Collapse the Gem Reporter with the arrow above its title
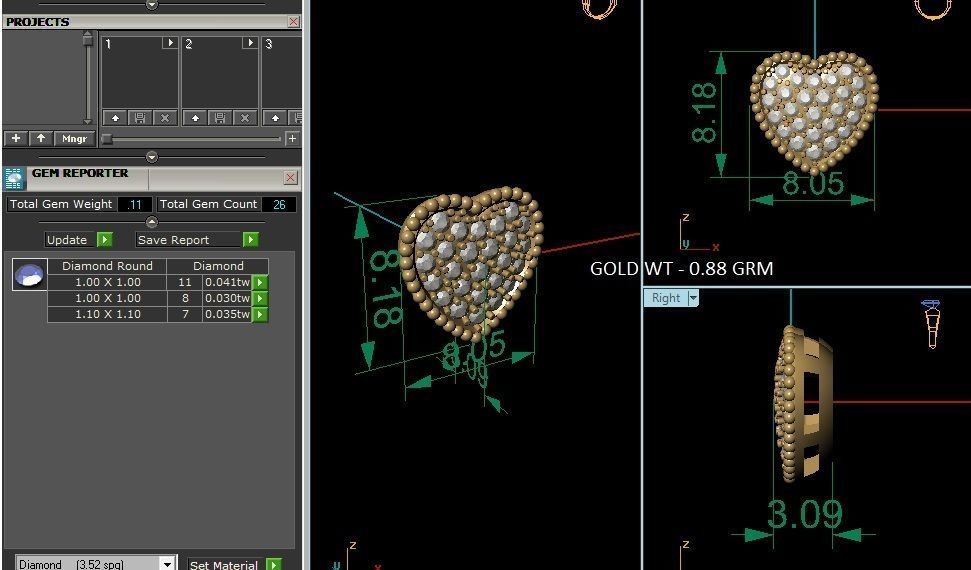The width and height of the screenshot is (971, 570). [x=152, y=157]
